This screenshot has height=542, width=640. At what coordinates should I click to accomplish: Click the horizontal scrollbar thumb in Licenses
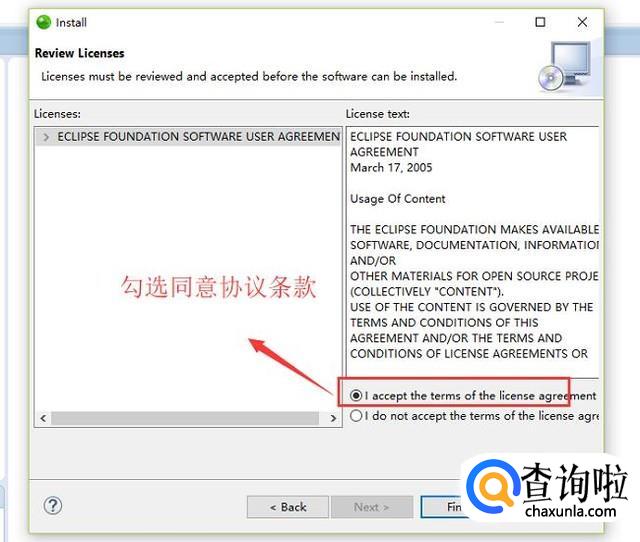click(x=185, y=418)
